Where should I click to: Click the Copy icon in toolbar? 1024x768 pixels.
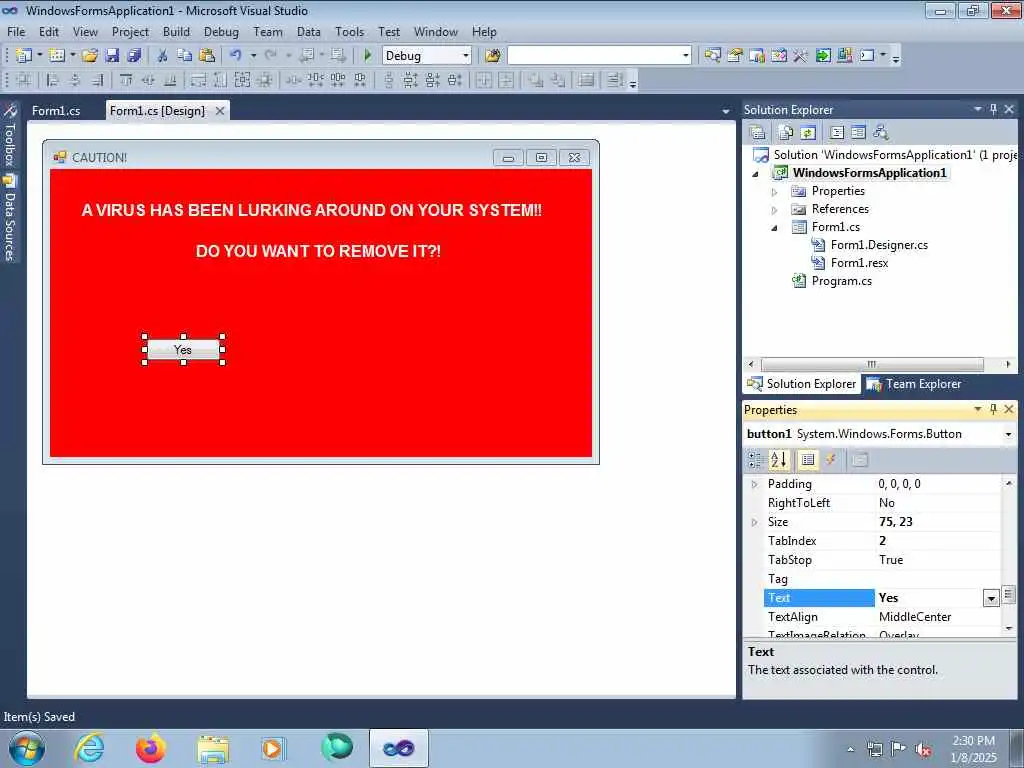tap(185, 56)
